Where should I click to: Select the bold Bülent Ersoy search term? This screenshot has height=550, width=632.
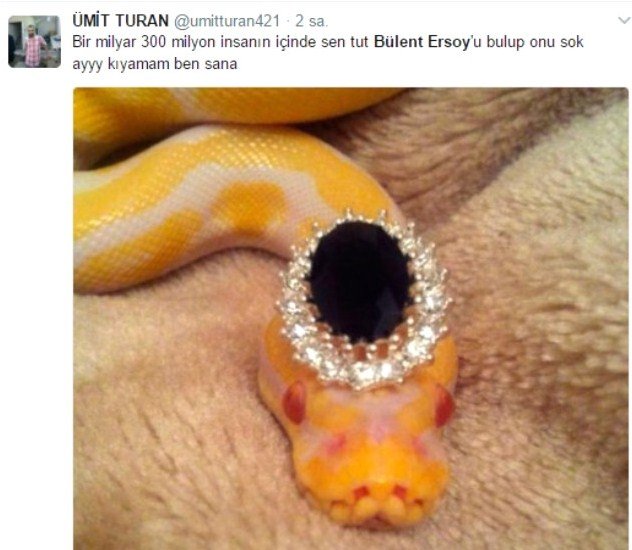422,42
